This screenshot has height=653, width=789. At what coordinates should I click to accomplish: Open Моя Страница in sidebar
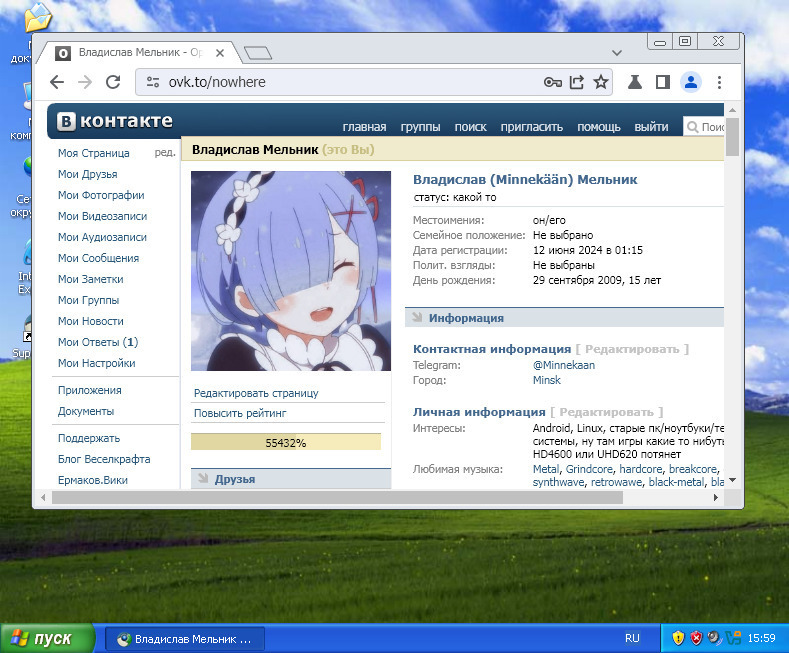tap(94, 153)
